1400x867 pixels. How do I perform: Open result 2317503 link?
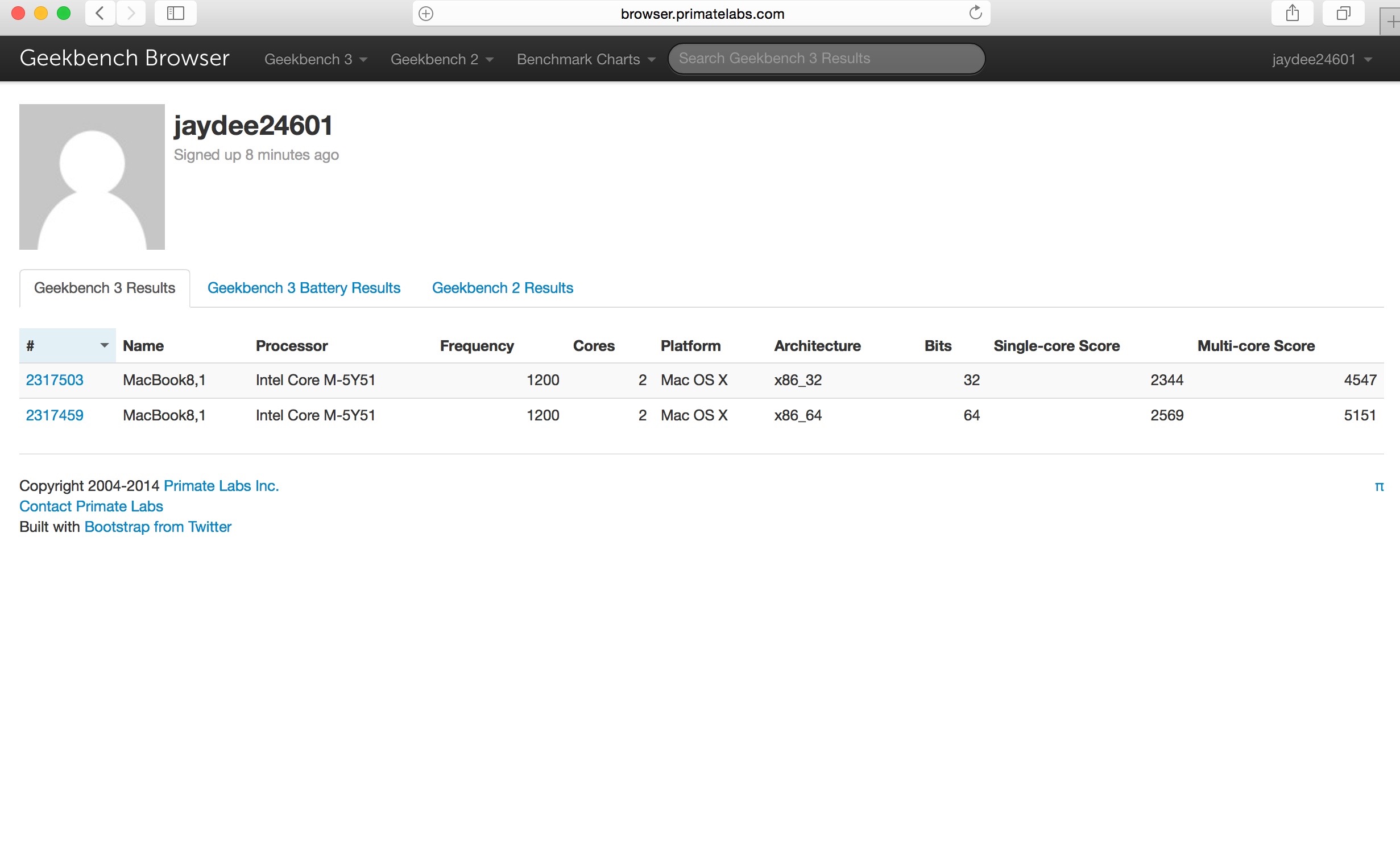(x=55, y=380)
